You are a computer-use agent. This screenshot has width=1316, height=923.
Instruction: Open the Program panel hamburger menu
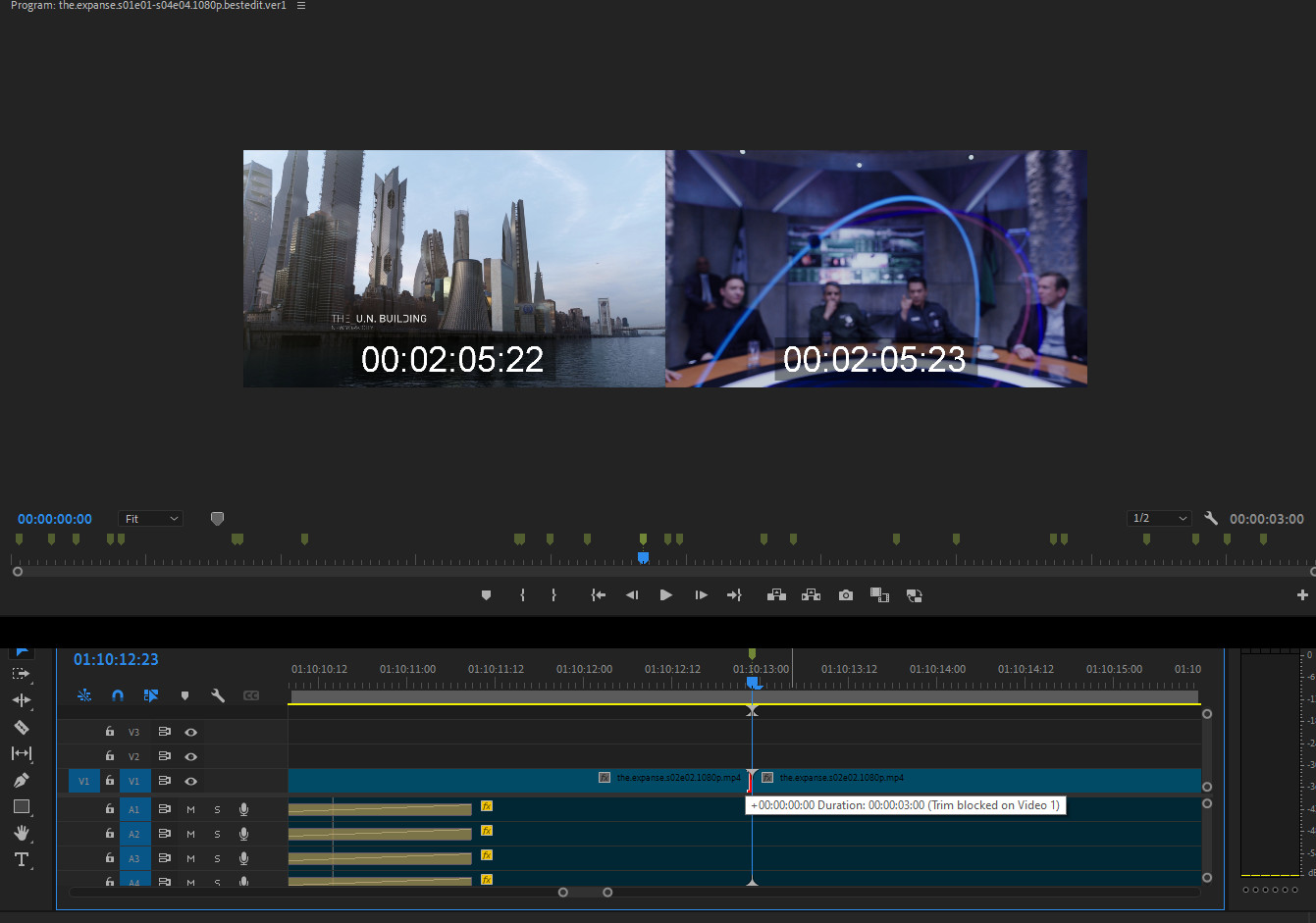(x=301, y=6)
